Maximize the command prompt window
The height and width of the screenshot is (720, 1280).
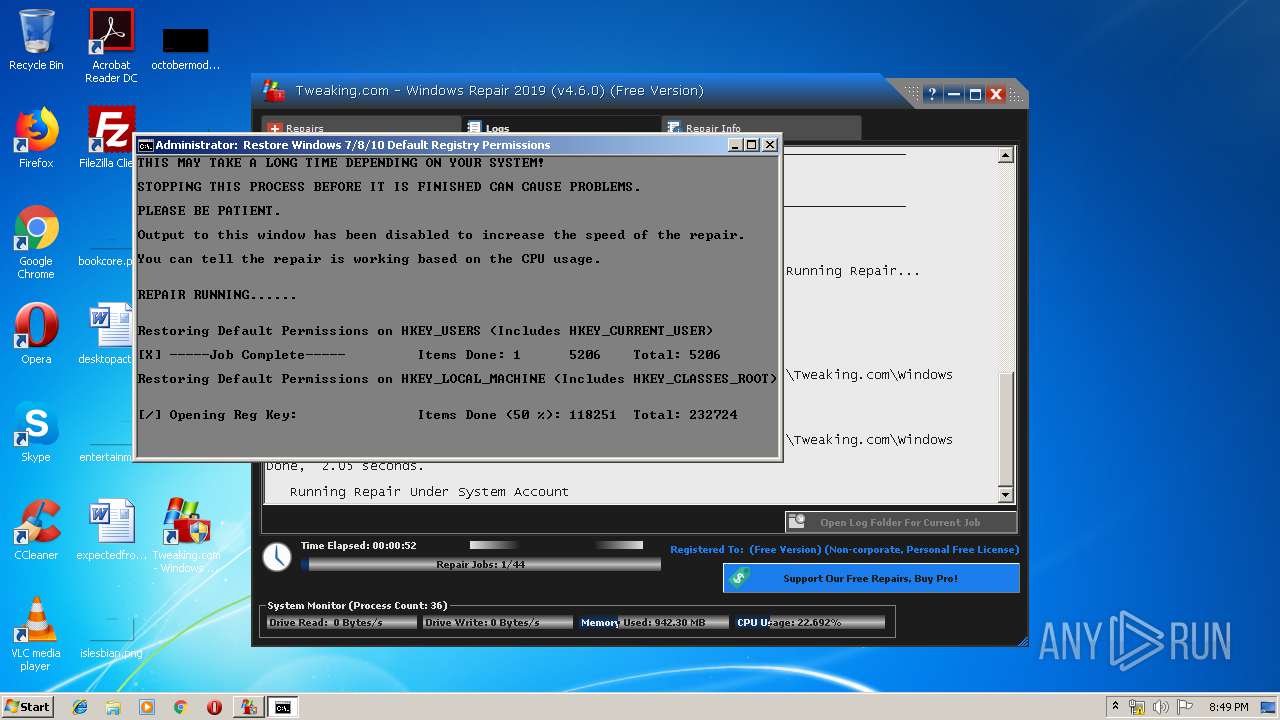pyautogui.click(x=752, y=145)
